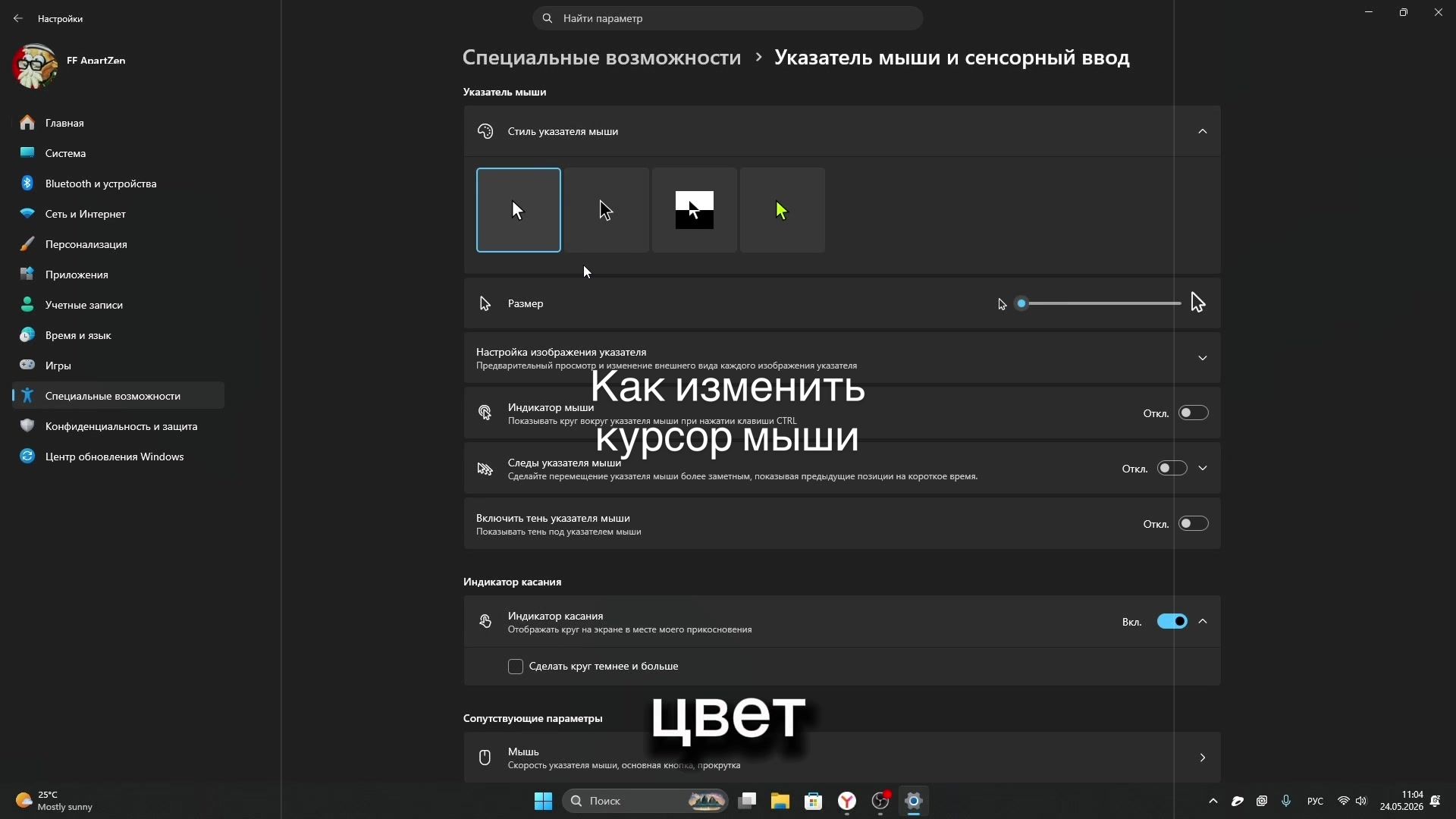Click the pointer size slider handle
This screenshot has height=819, width=1456.
point(1021,303)
